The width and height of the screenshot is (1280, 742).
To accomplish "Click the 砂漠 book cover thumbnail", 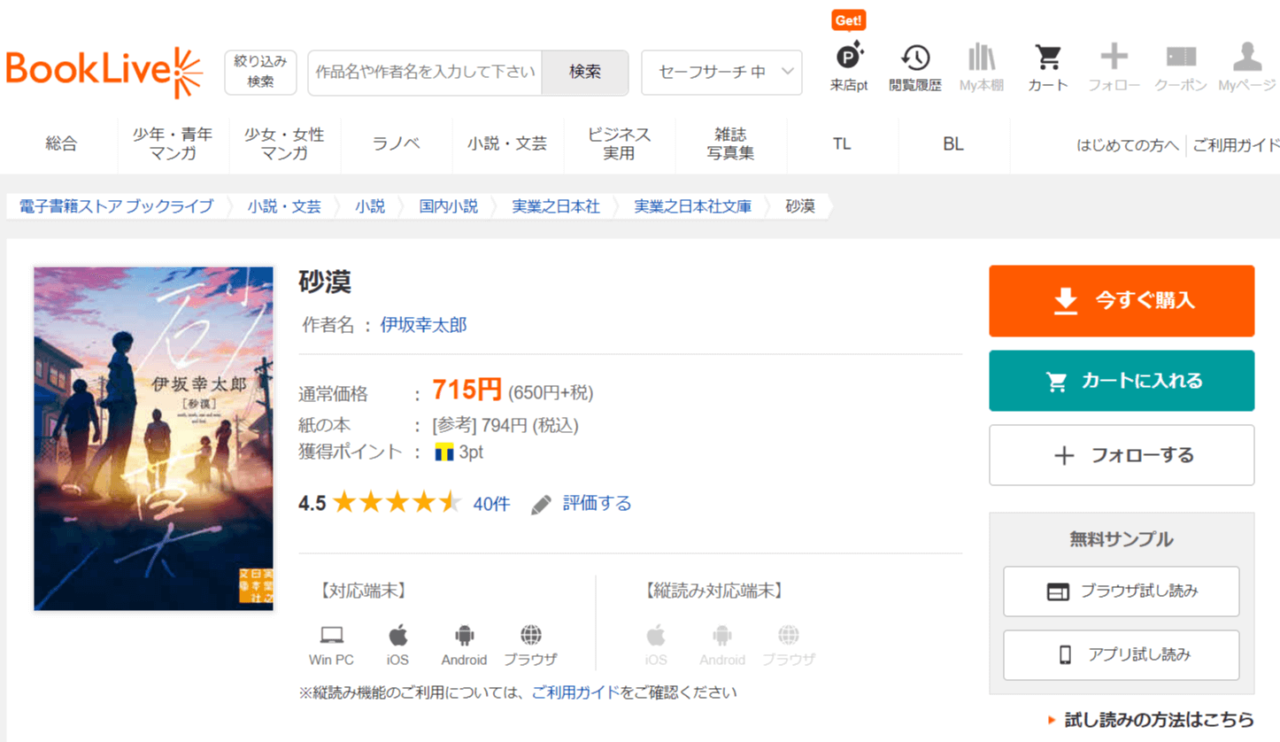I will [x=154, y=438].
